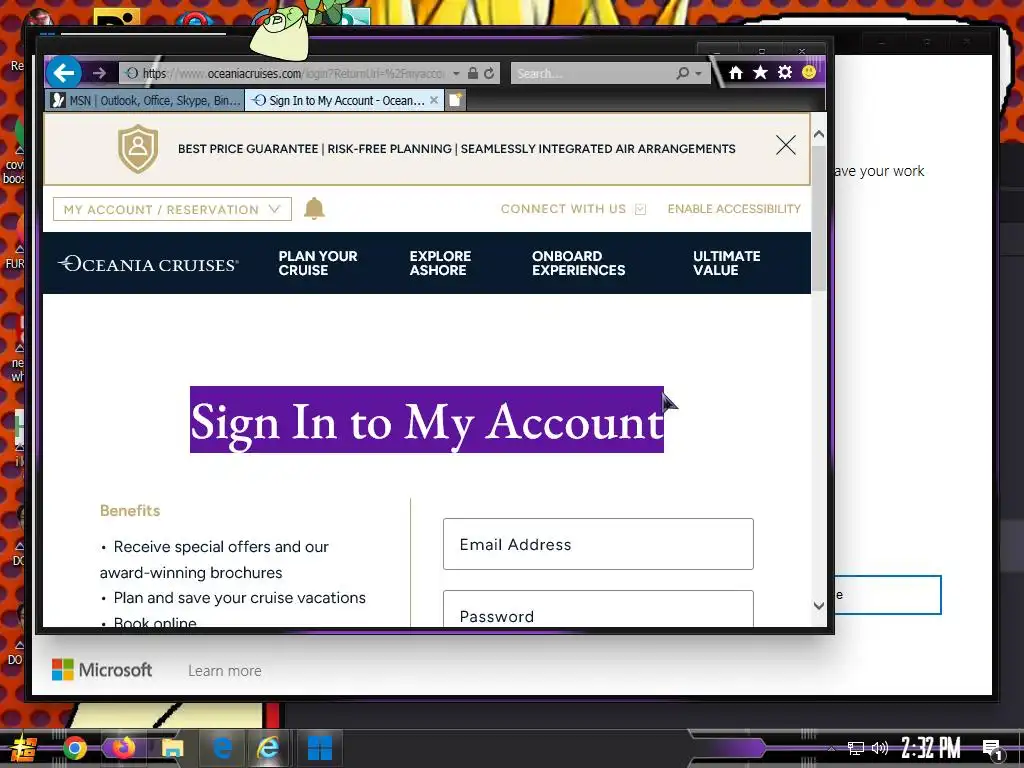Click the Enable Accessibility link

(734, 209)
